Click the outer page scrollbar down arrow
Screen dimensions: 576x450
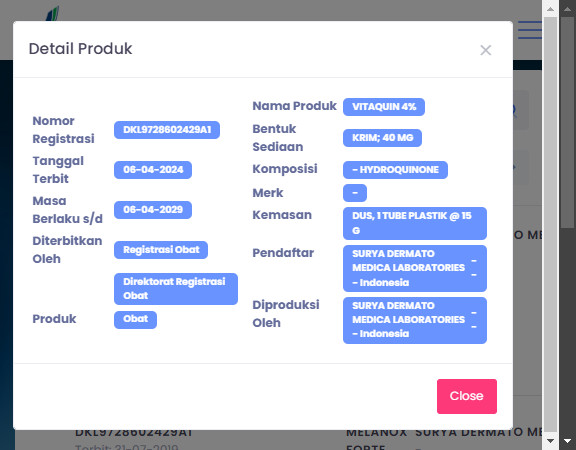click(x=568, y=440)
